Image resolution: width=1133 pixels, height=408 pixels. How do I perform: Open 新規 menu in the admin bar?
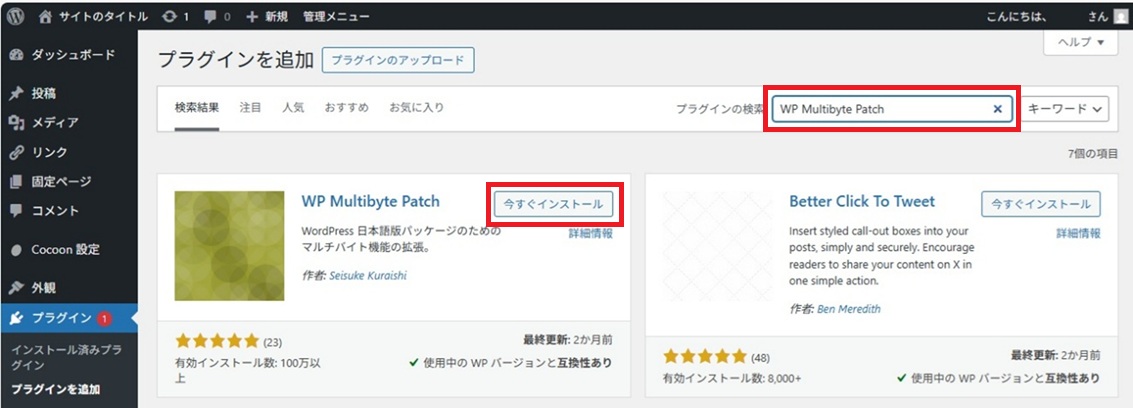[x=276, y=17]
